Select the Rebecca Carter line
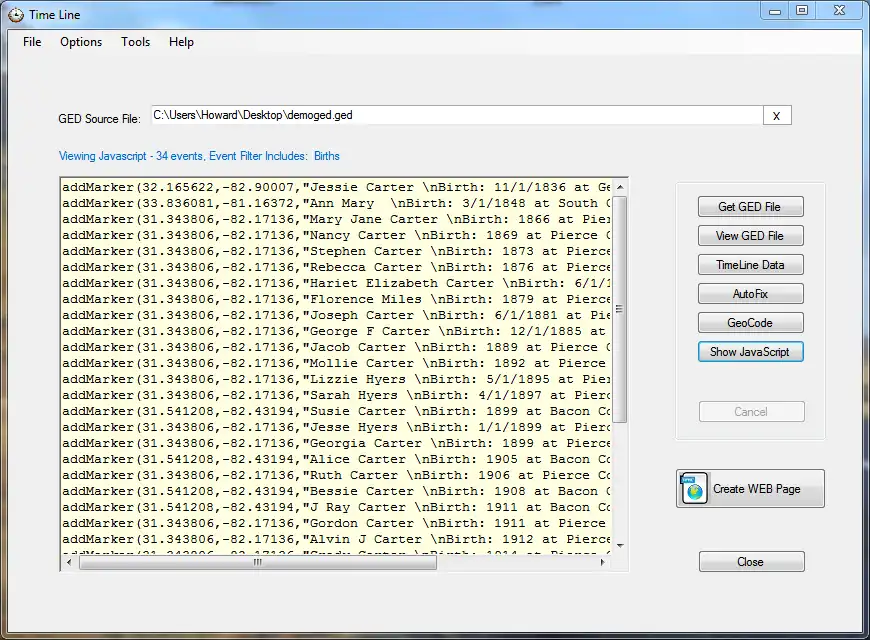The width and height of the screenshot is (870, 640). coord(336,268)
